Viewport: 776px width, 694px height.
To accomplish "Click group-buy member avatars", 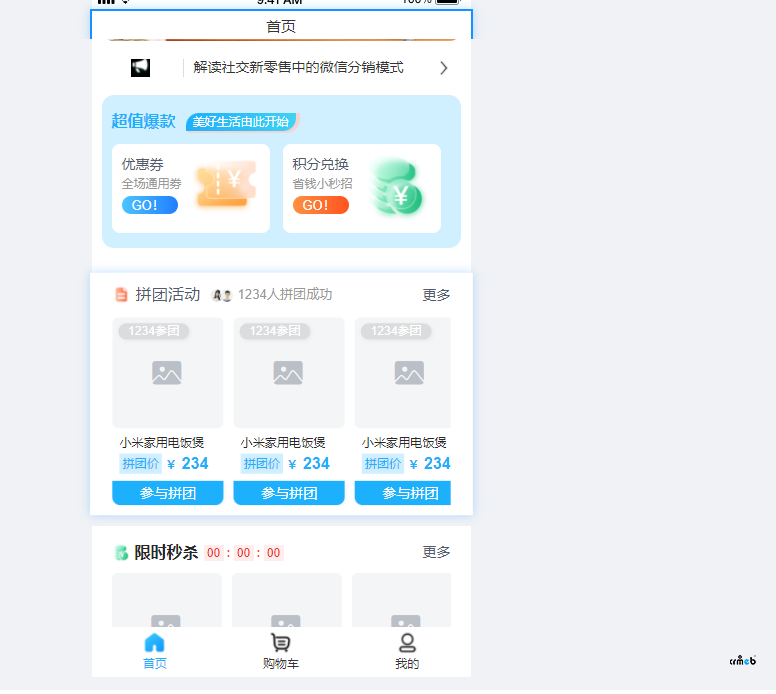I will (222, 296).
